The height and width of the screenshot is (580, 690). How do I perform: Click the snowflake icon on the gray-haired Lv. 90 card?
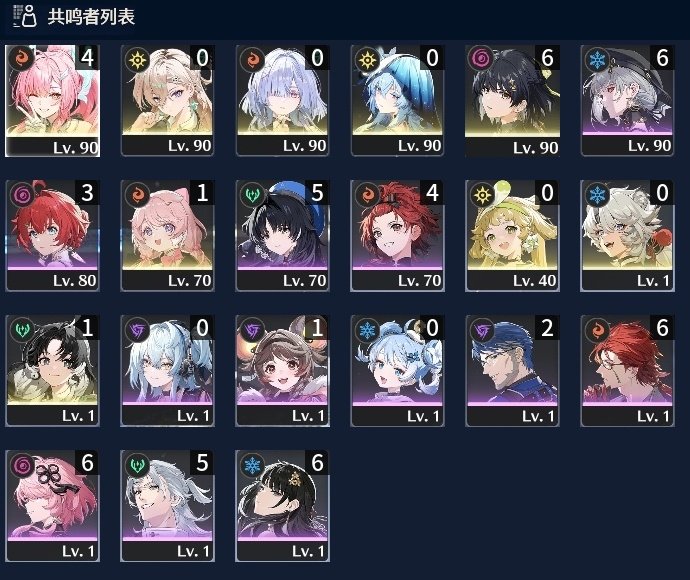[597, 59]
